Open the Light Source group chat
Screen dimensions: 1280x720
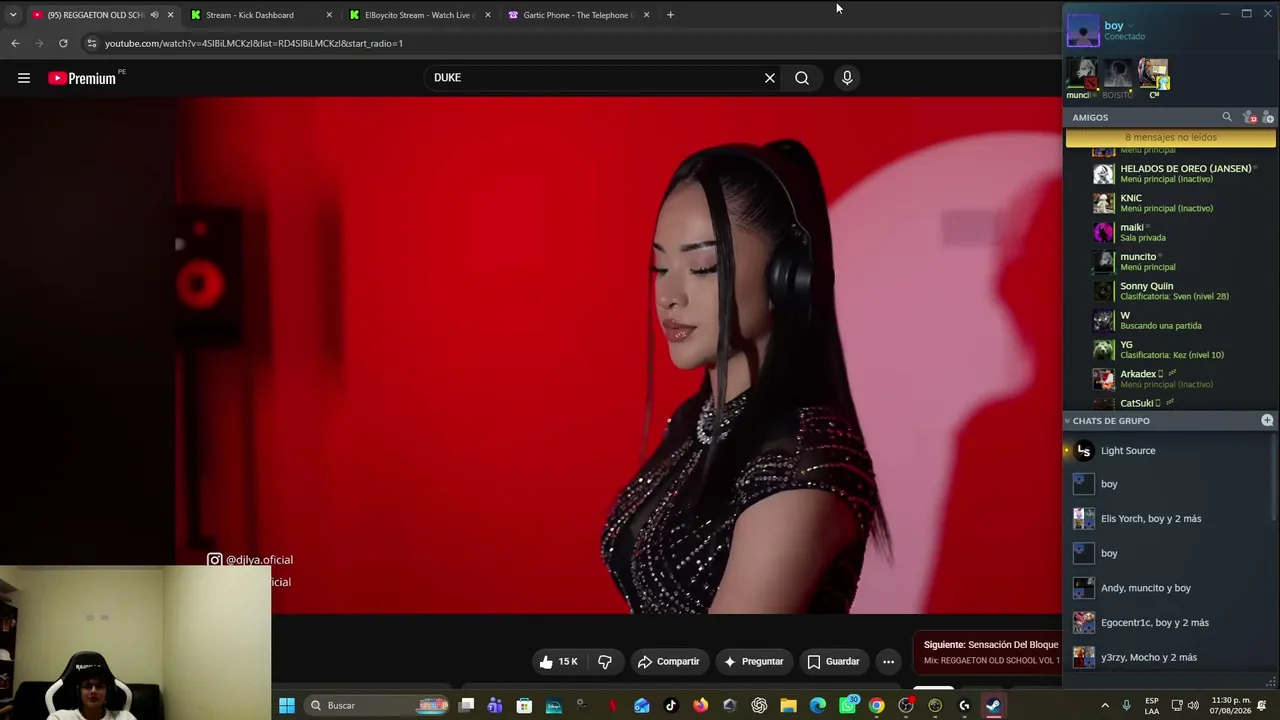pos(1170,450)
